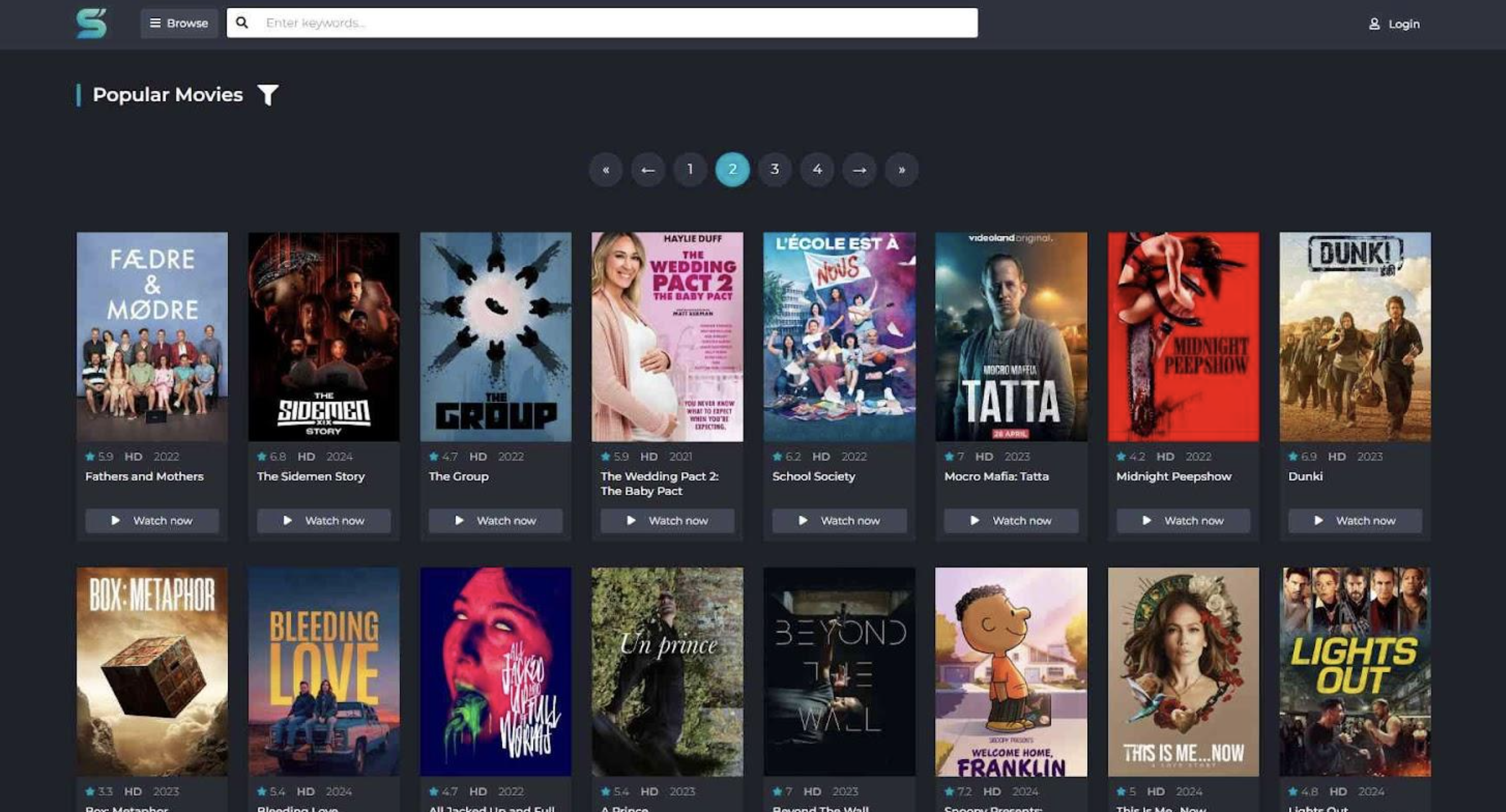Viewport: 1506px width, 812px height.
Task: Watch now for The Group
Action: tap(496, 521)
